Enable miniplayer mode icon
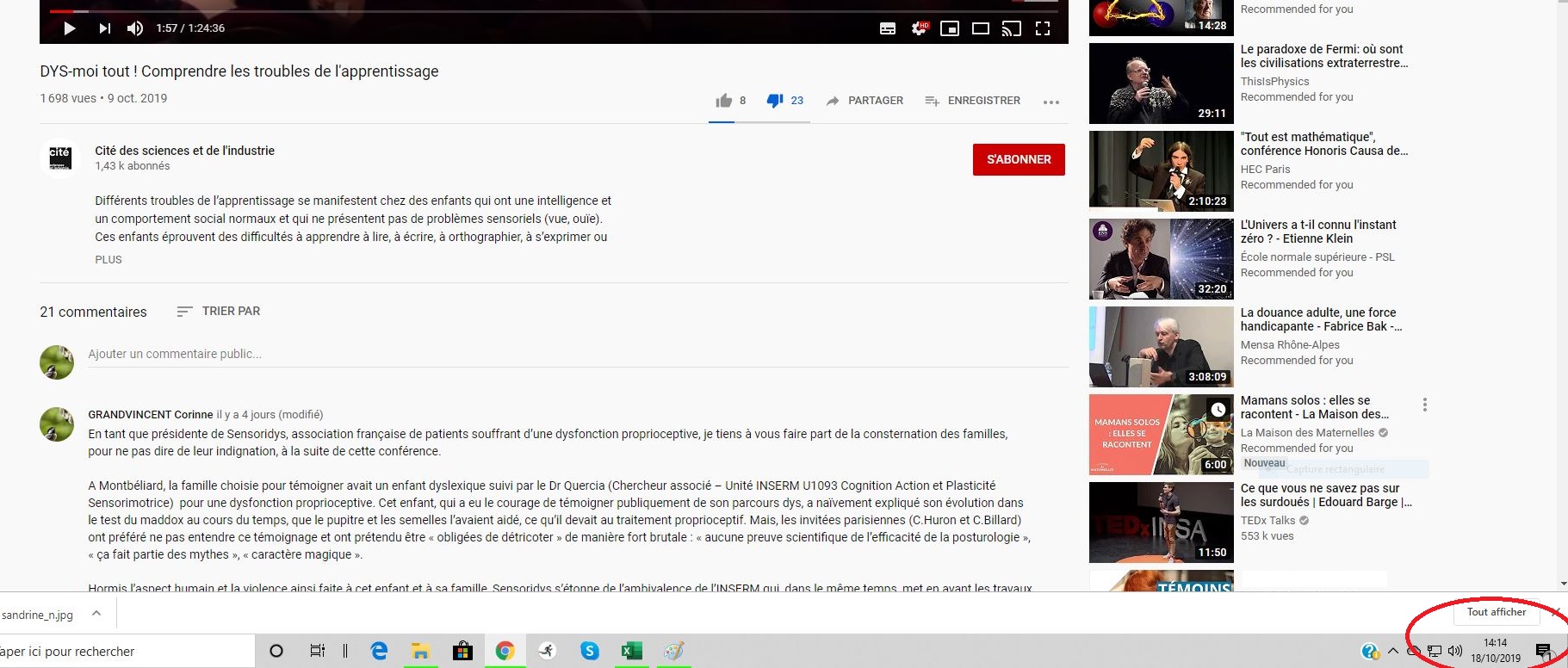Screen dimensions: 1568x668 (x=950, y=28)
